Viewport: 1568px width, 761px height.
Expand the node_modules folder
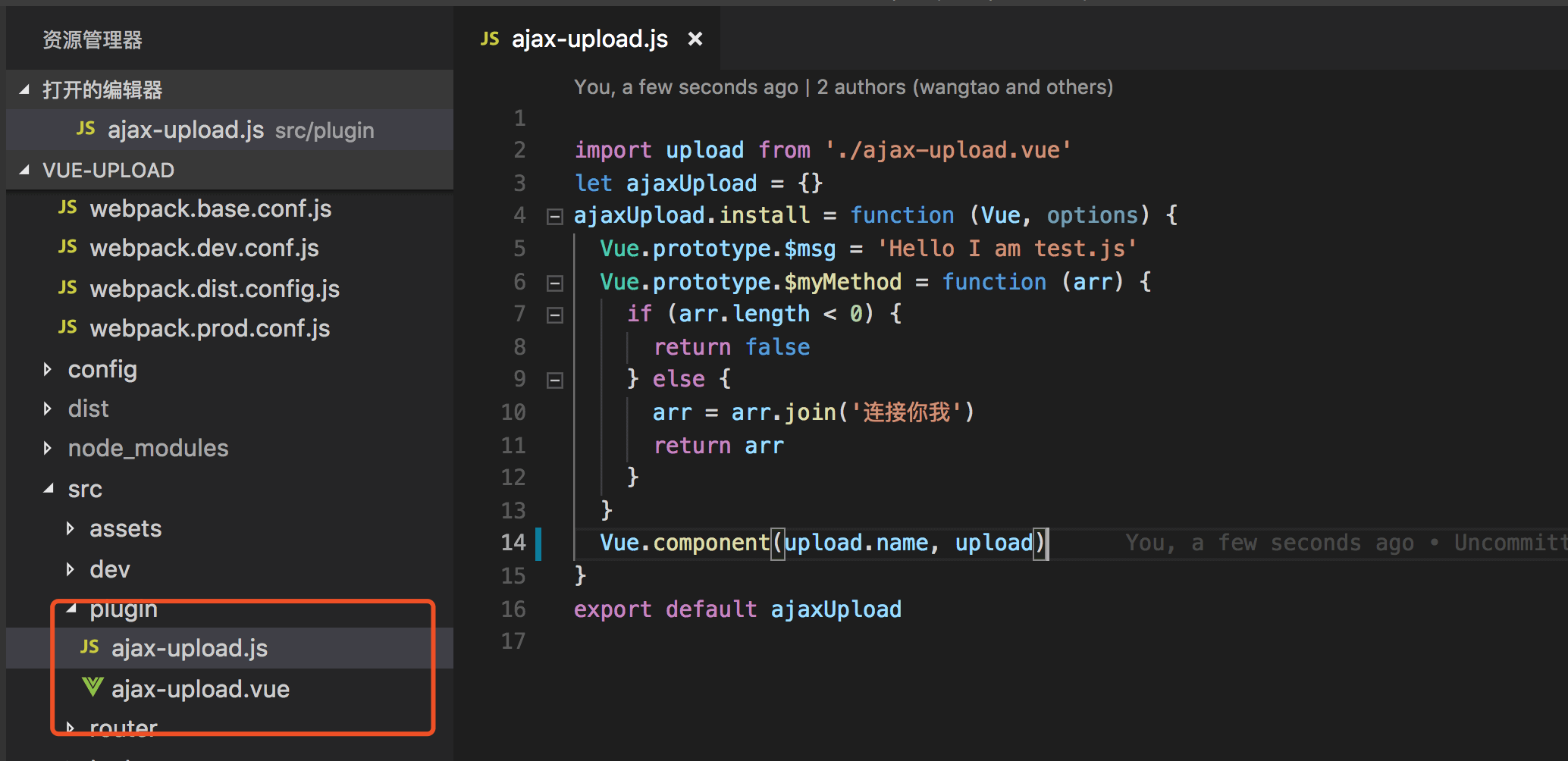[48, 448]
